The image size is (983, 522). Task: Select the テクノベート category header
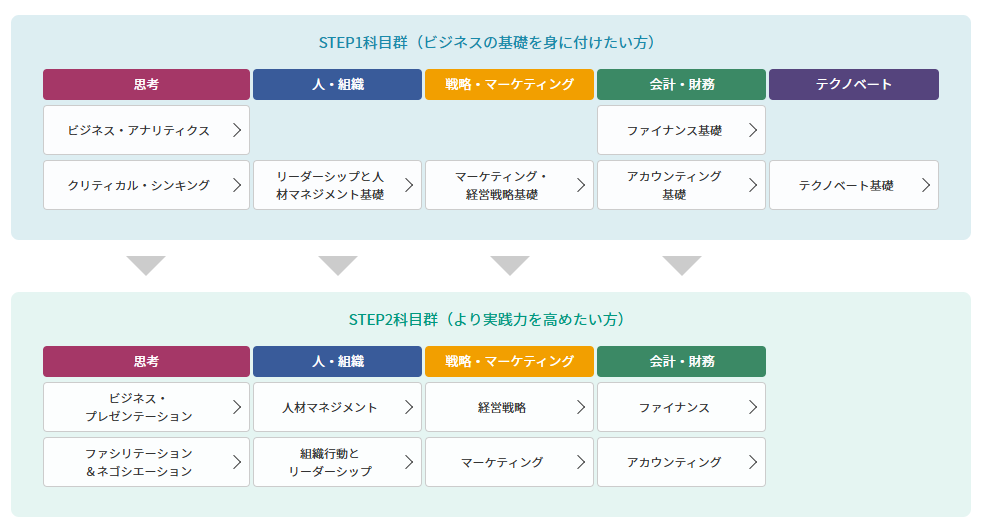click(x=853, y=84)
